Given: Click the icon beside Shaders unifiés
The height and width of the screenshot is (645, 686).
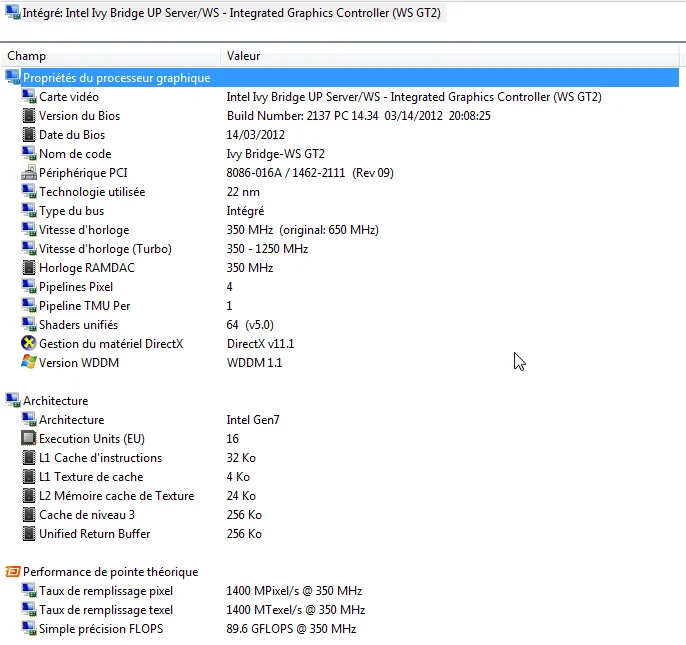Looking at the screenshot, I should pyautogui.click(x=29, y=324).
